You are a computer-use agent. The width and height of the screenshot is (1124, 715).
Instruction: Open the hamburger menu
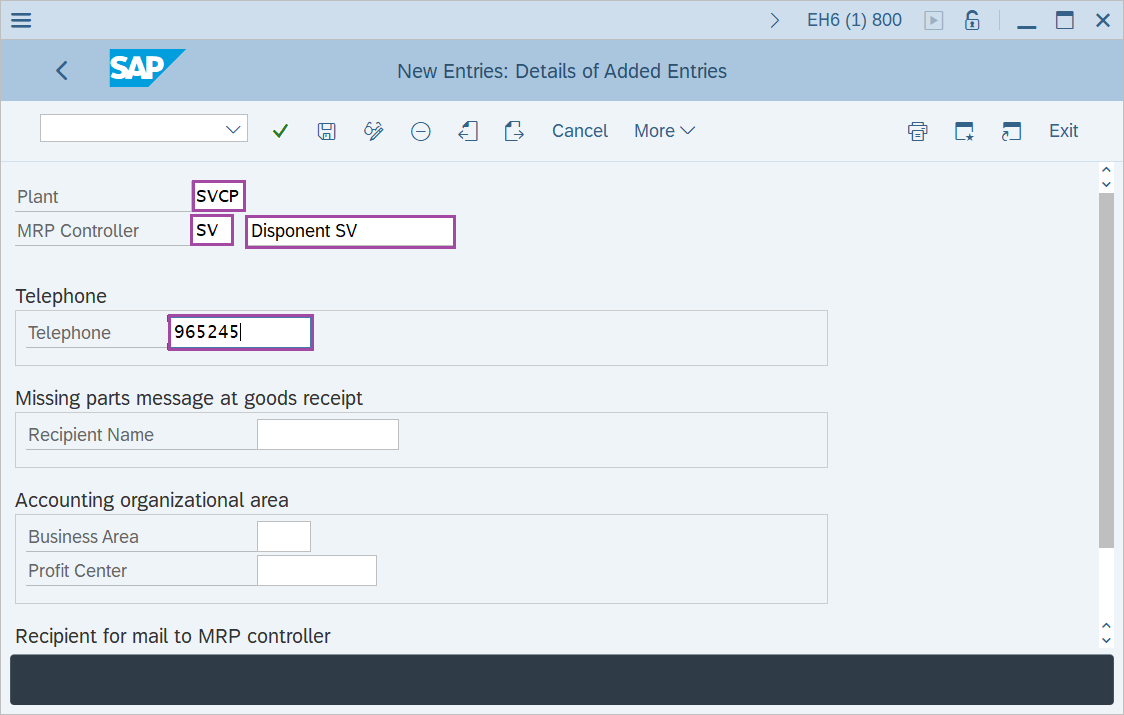pos(20,19)
